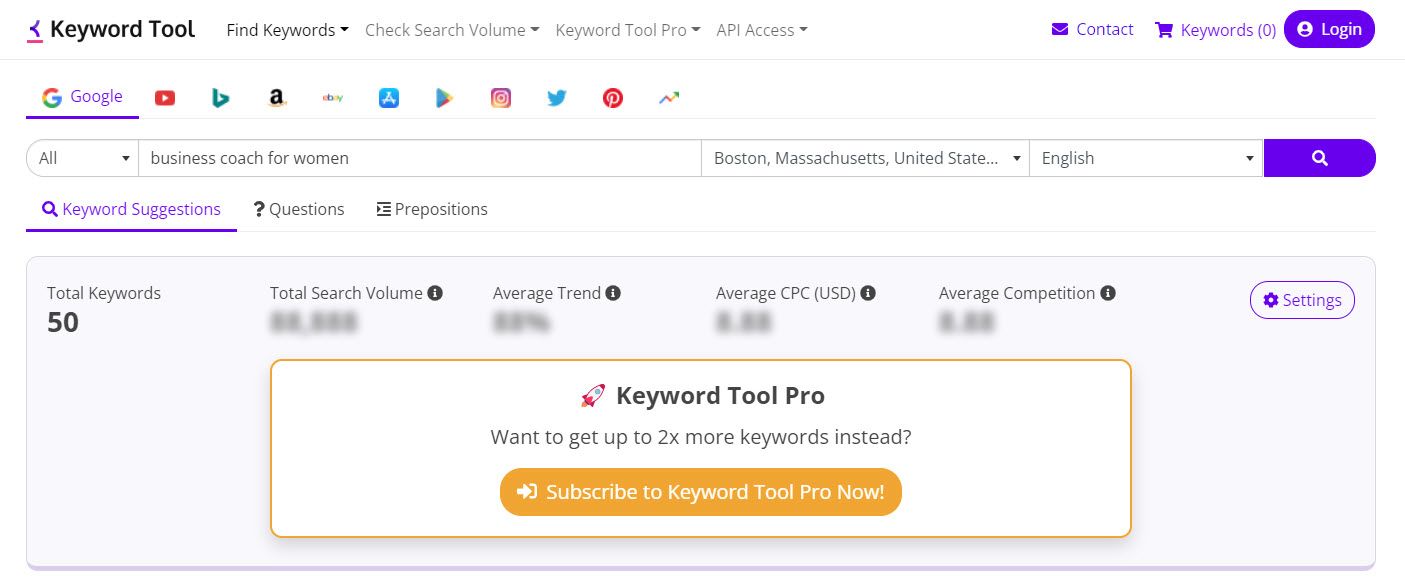Click the Login button
This screenshot has height=580, width=1405.
point(1329,29)
